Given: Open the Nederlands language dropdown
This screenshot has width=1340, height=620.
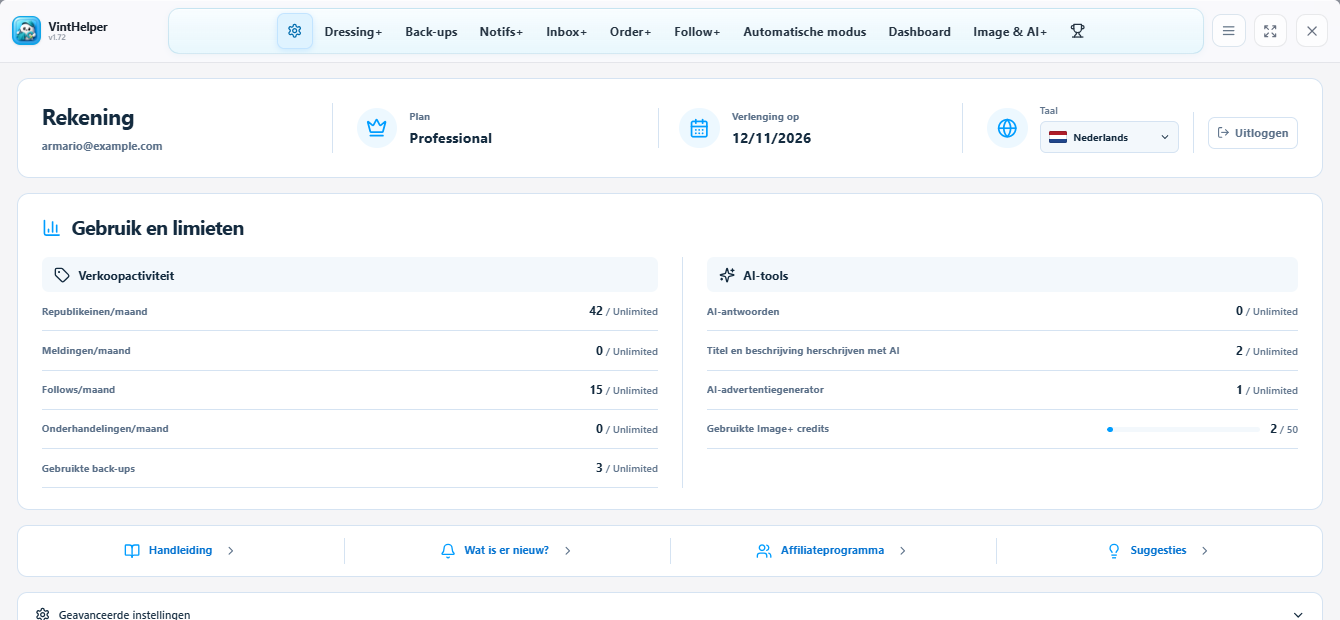Looking at the screenshot, I should (x=1109, y=137).
